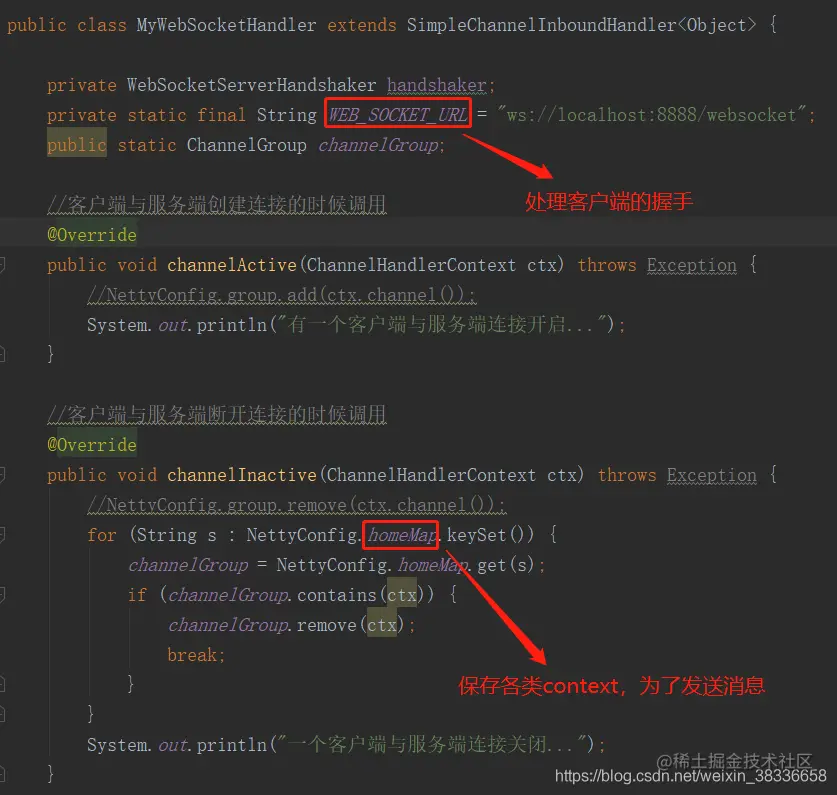
Task: Collapse the if channelGroup.contains fold marker
Action: [x=2, y=594]
